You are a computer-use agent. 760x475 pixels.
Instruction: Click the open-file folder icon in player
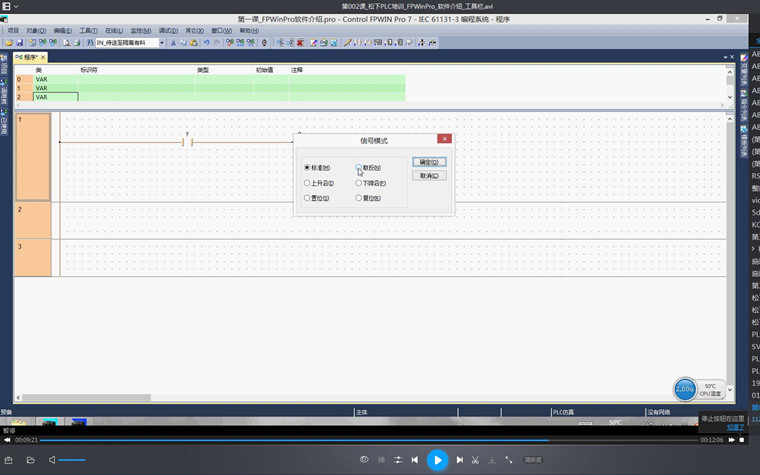pos(31,460)
